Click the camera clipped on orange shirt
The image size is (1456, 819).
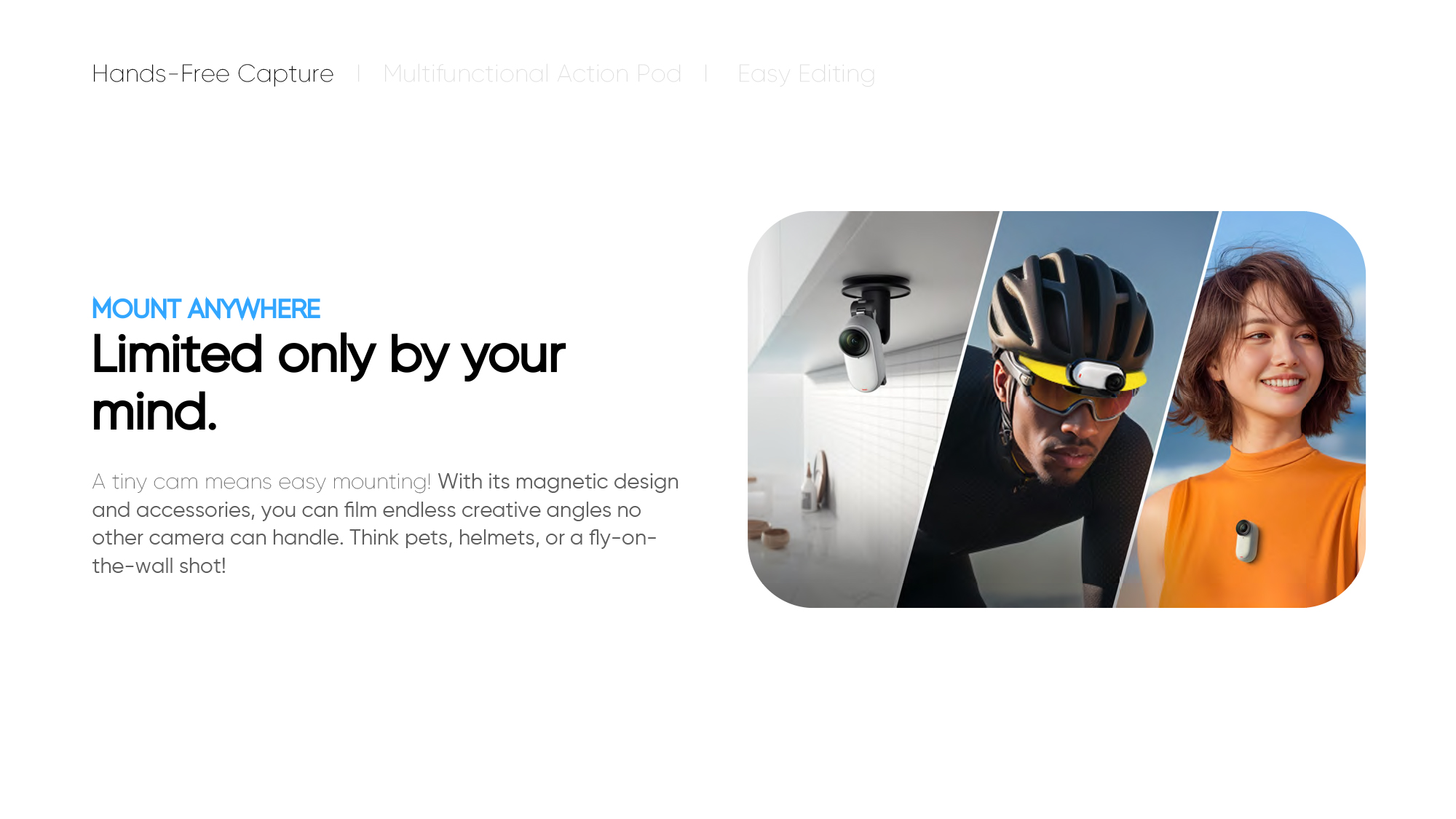click(1246, 540)
